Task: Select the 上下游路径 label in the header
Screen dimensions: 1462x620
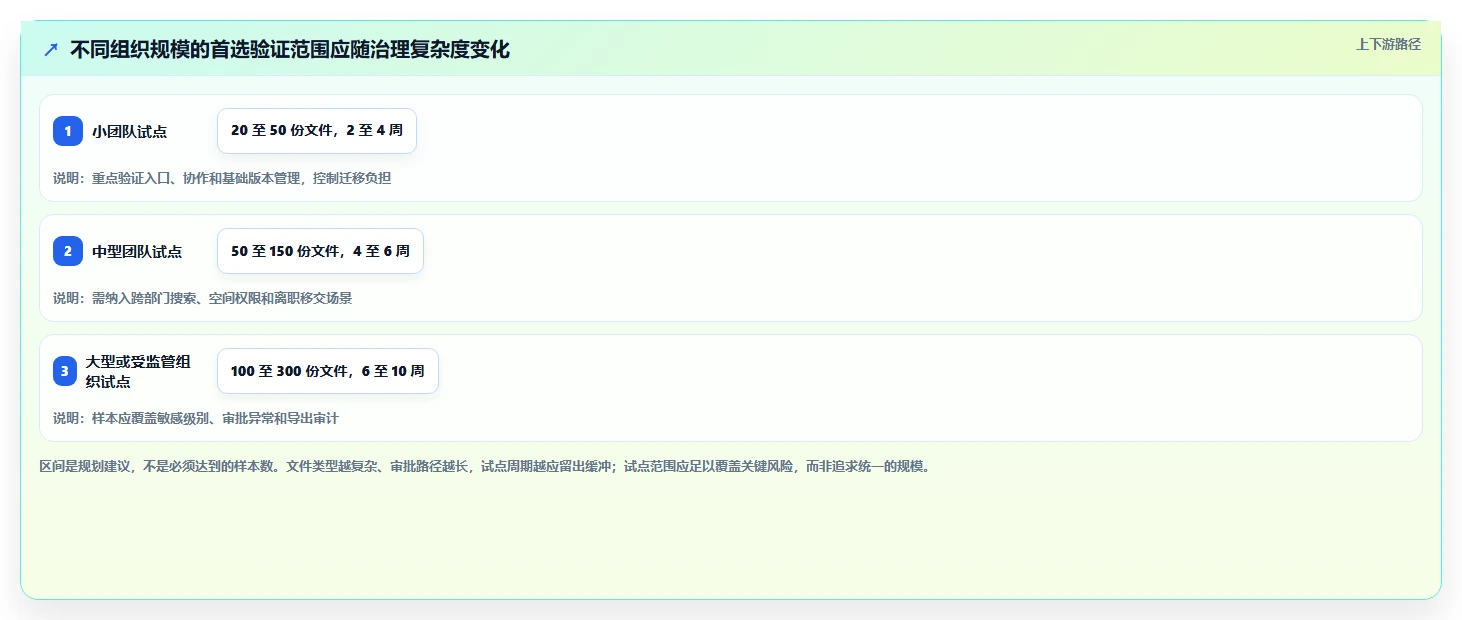Action: (x=1388, y=44)
